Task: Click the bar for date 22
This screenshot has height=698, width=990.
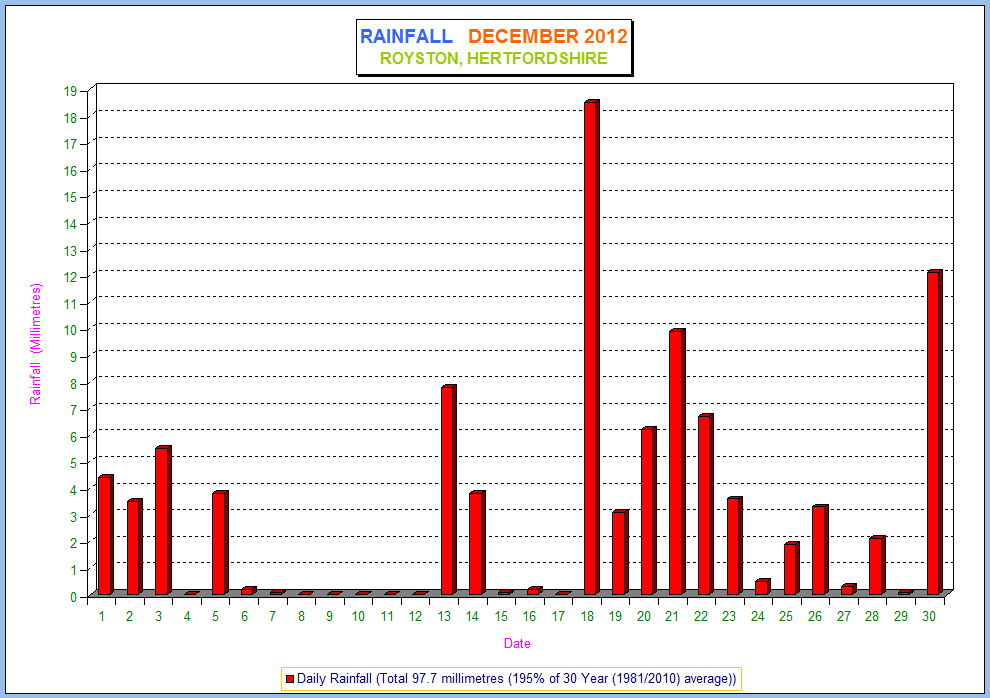Action: (706, 504)
